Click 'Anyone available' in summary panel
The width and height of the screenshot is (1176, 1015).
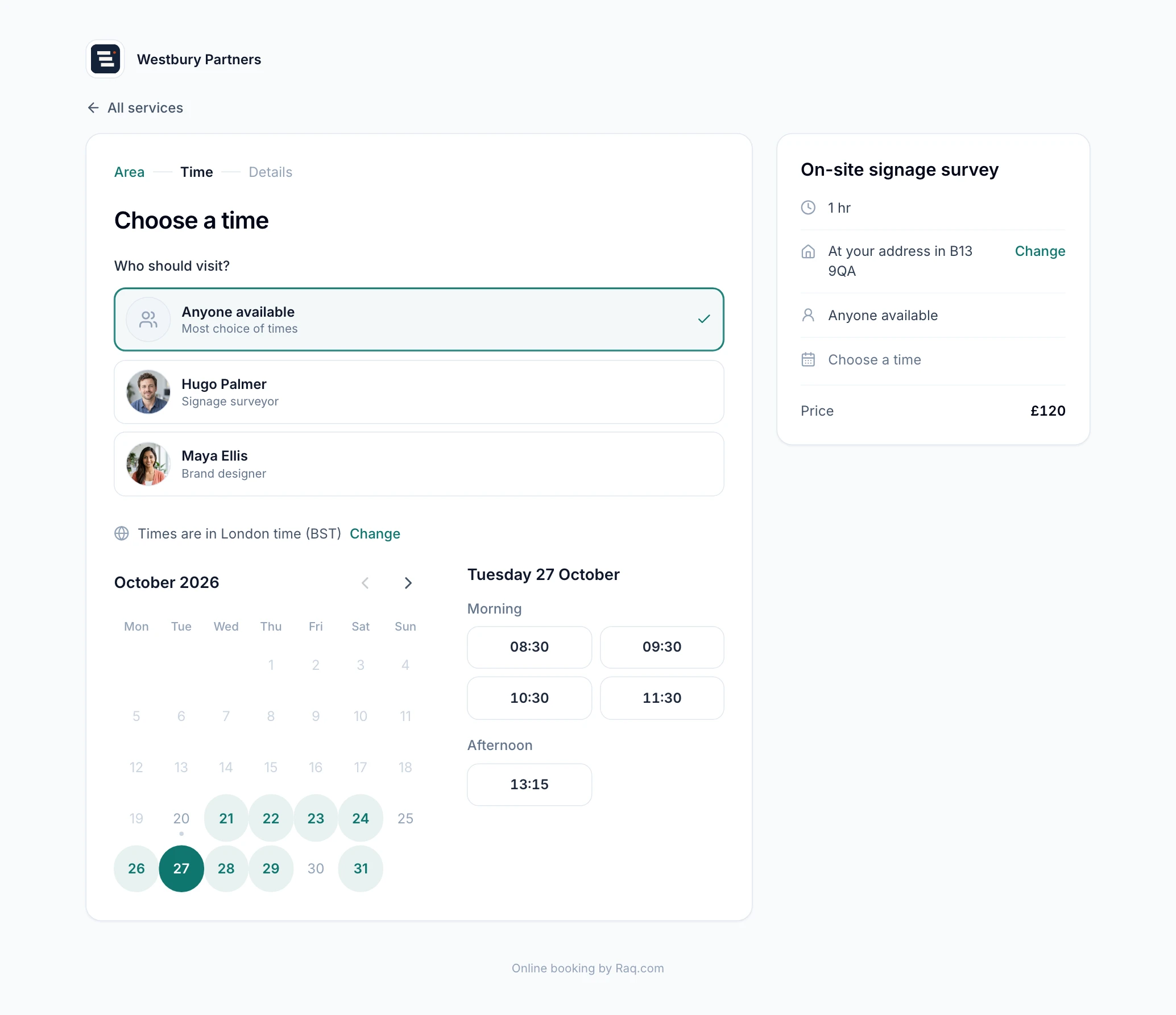coord(883,315)
